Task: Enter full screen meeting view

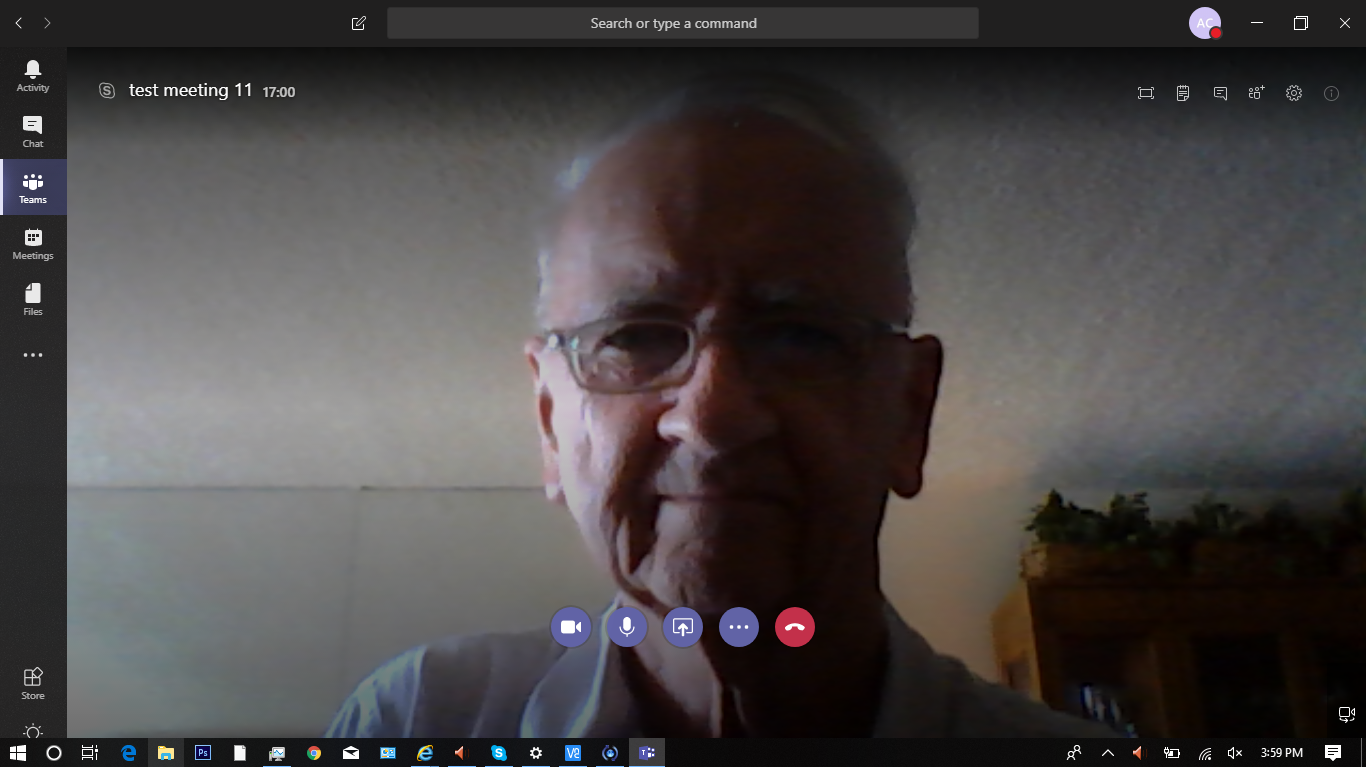Action: coord(1146,93)
